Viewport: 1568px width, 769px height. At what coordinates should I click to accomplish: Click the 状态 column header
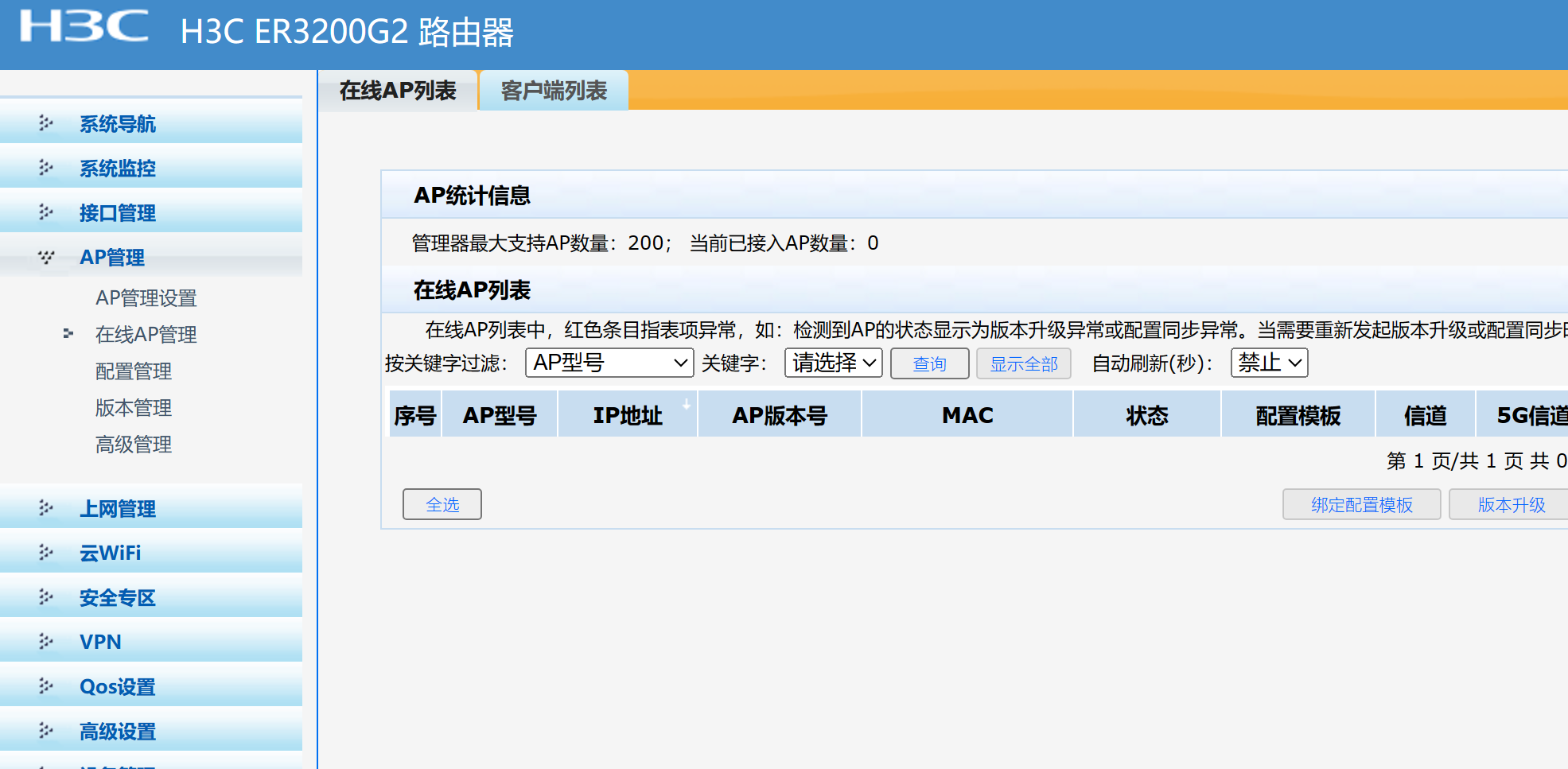(1147, 414)
